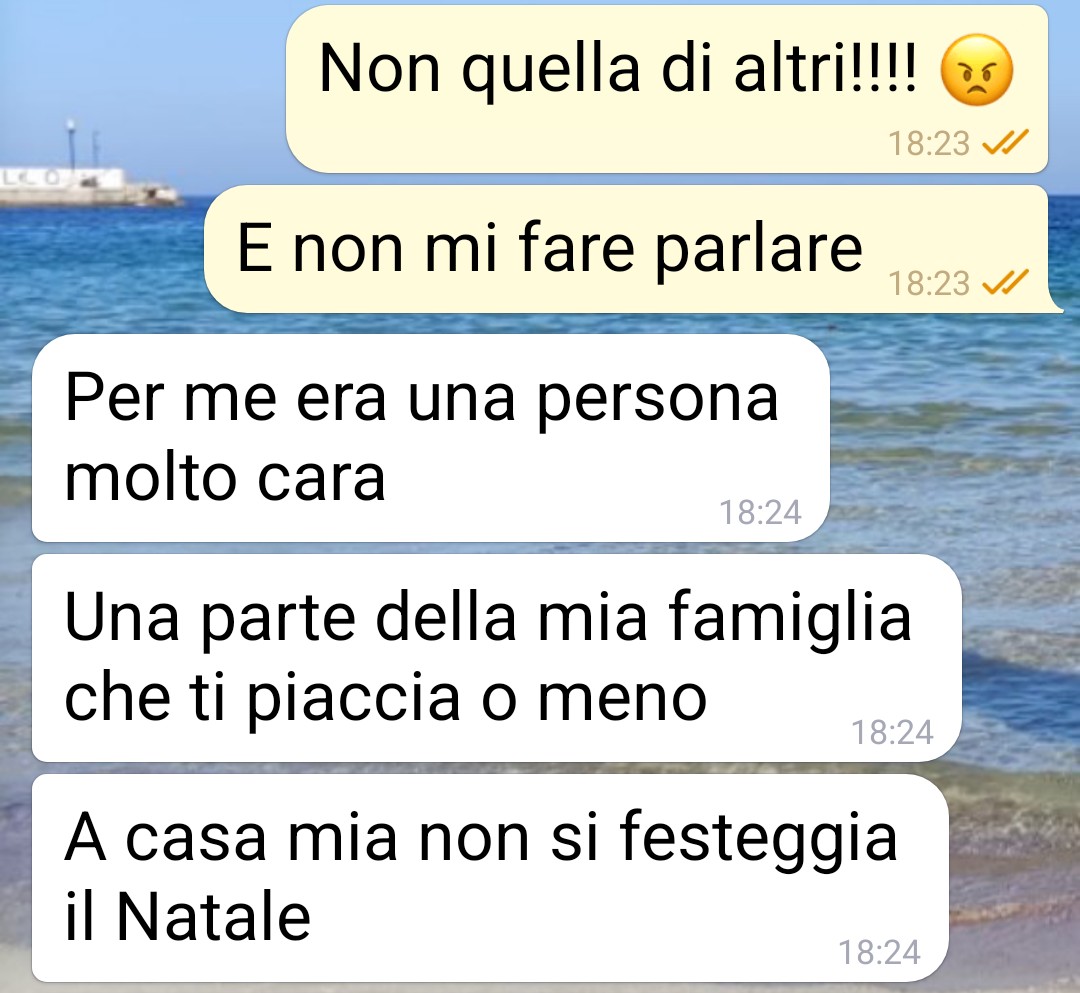Tap the "Per me era una persona" message
The width and height of the screenshot is (1080, 993).
tap(430, 438)
